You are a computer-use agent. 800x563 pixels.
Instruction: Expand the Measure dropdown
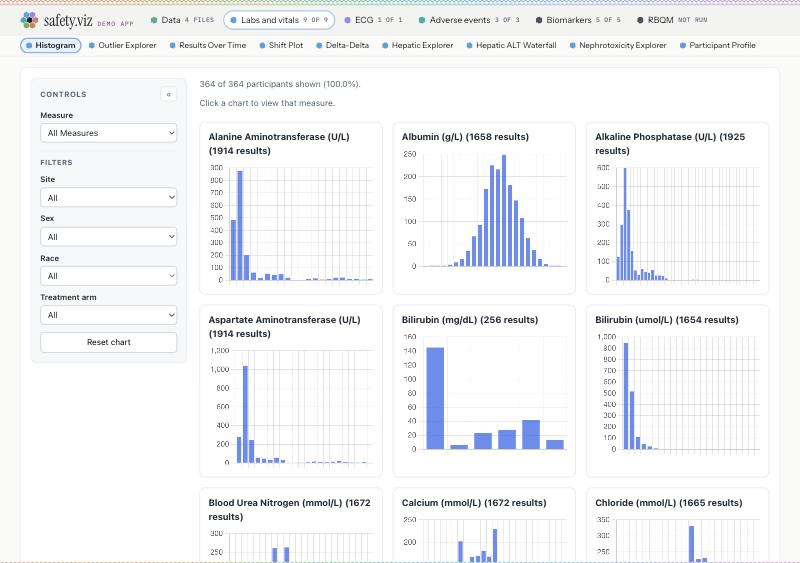[109, 133]
